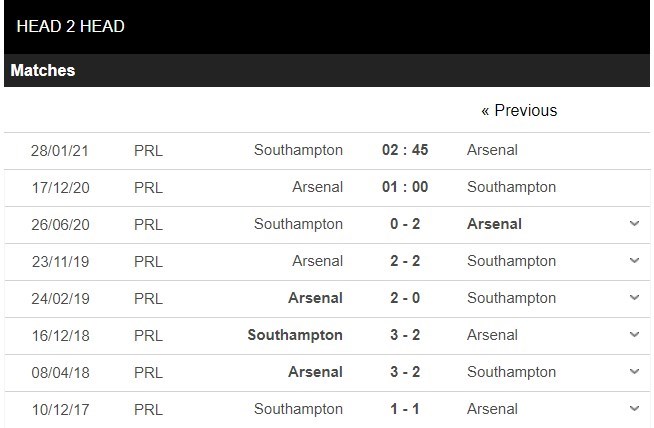
Task: Expand the 10/12/17 match details chevron
Action: (634, 409)
